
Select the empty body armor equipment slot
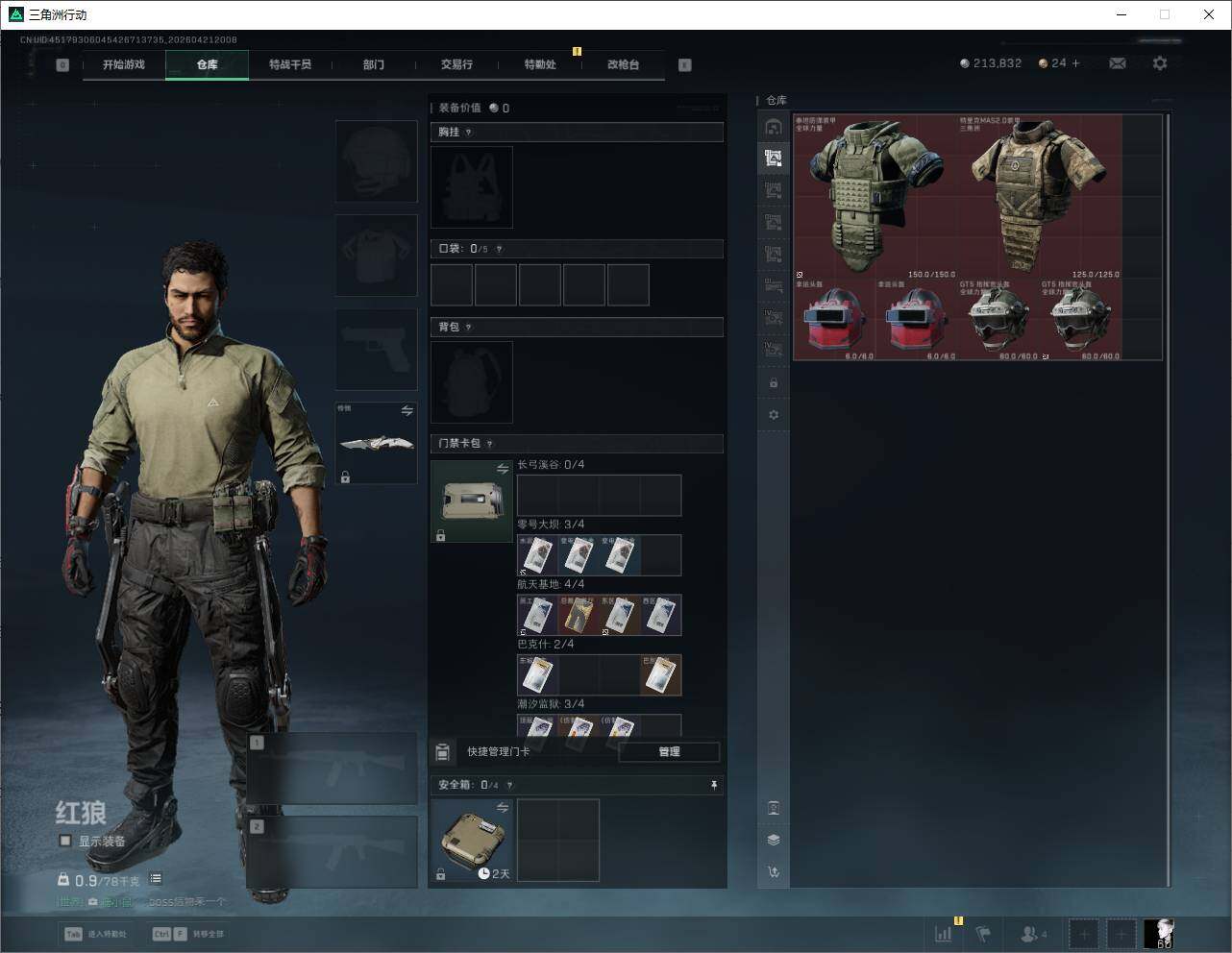(377, 256)
